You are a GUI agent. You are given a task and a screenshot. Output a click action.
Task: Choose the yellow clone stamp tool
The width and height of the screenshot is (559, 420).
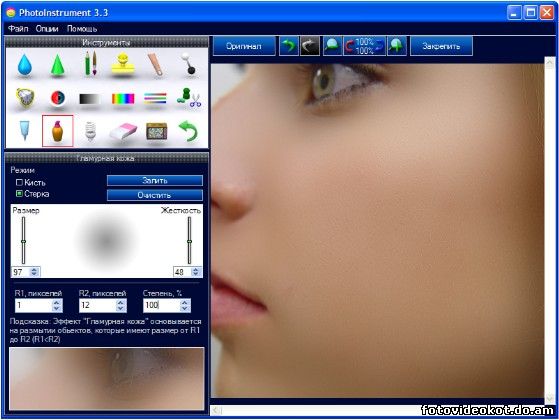[123, 64]
